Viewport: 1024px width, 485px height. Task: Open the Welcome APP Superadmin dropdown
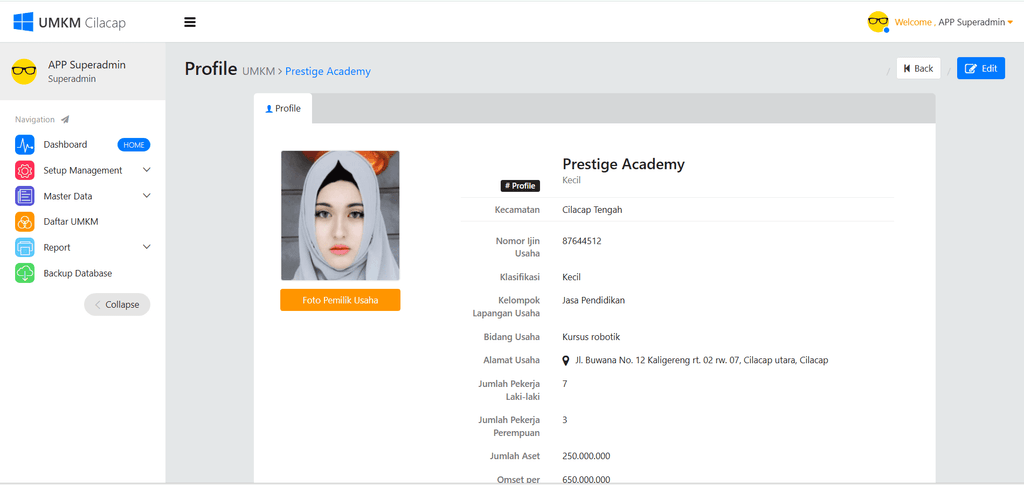pyautogui.click(x=953, y=22)
